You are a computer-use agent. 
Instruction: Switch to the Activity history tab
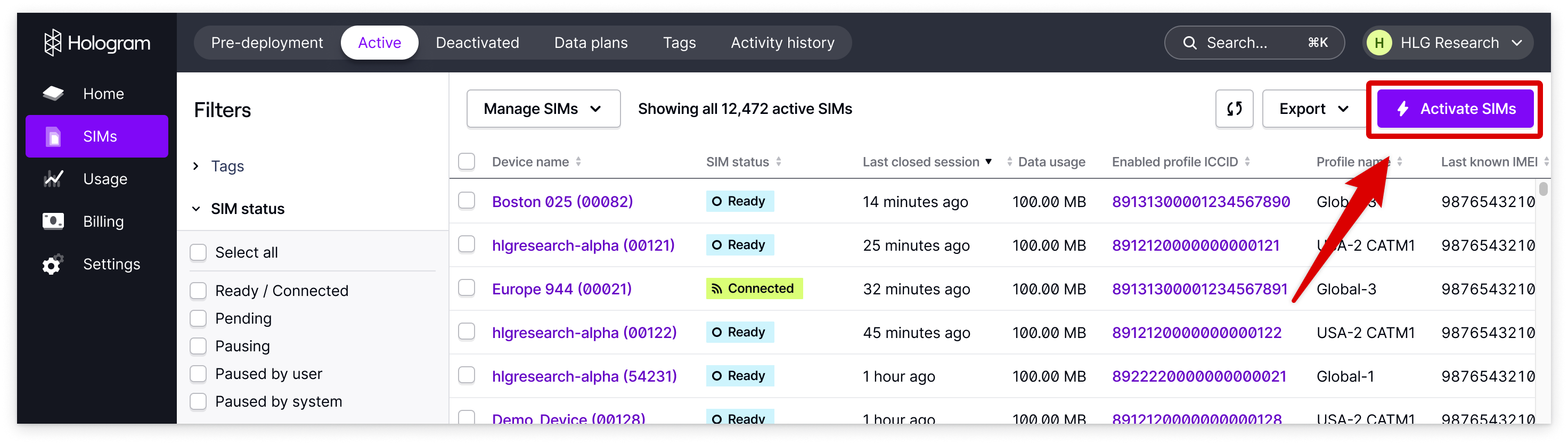tap(782, 43)
